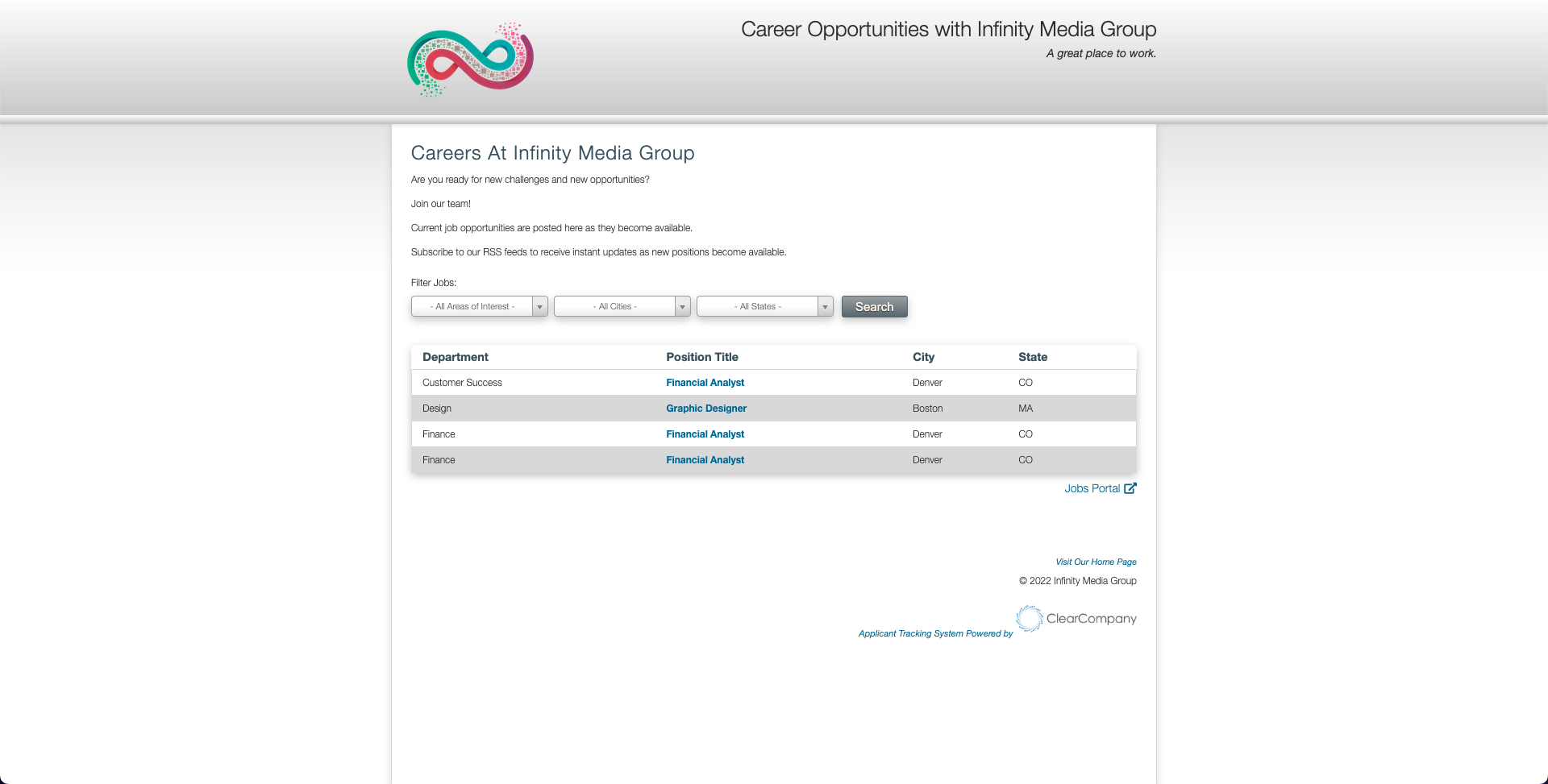Click the Filter Jobs label
The image size is (1548, 784).
point(434,283)
